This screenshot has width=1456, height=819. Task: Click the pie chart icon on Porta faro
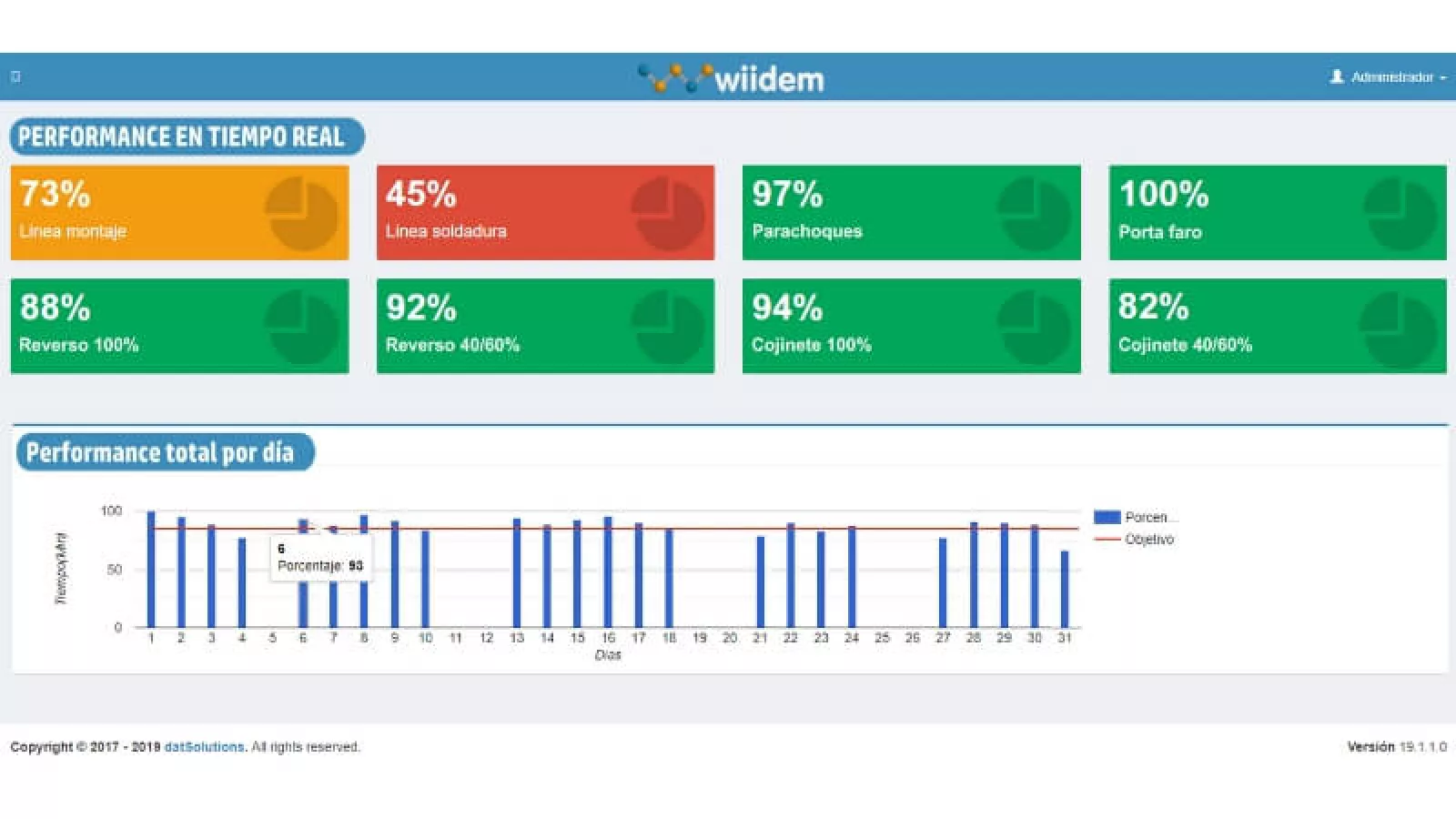click(x=1400, y=214)
